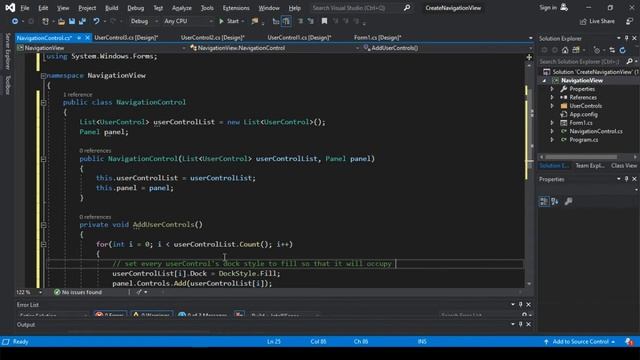The height and width of the screenshot is (360, 640).
Task: Switch to Class View tab
Action: point(624,166)
